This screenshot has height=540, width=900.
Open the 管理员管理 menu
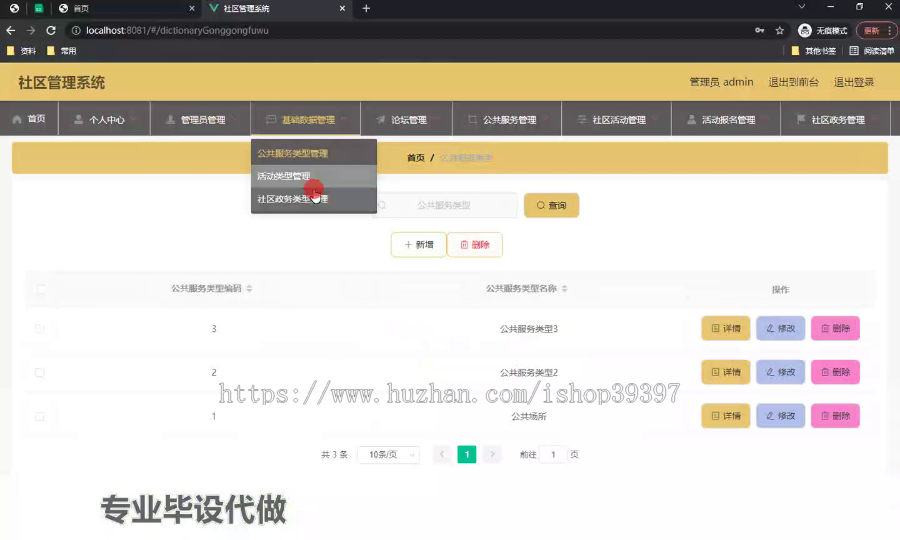point(200,119)
